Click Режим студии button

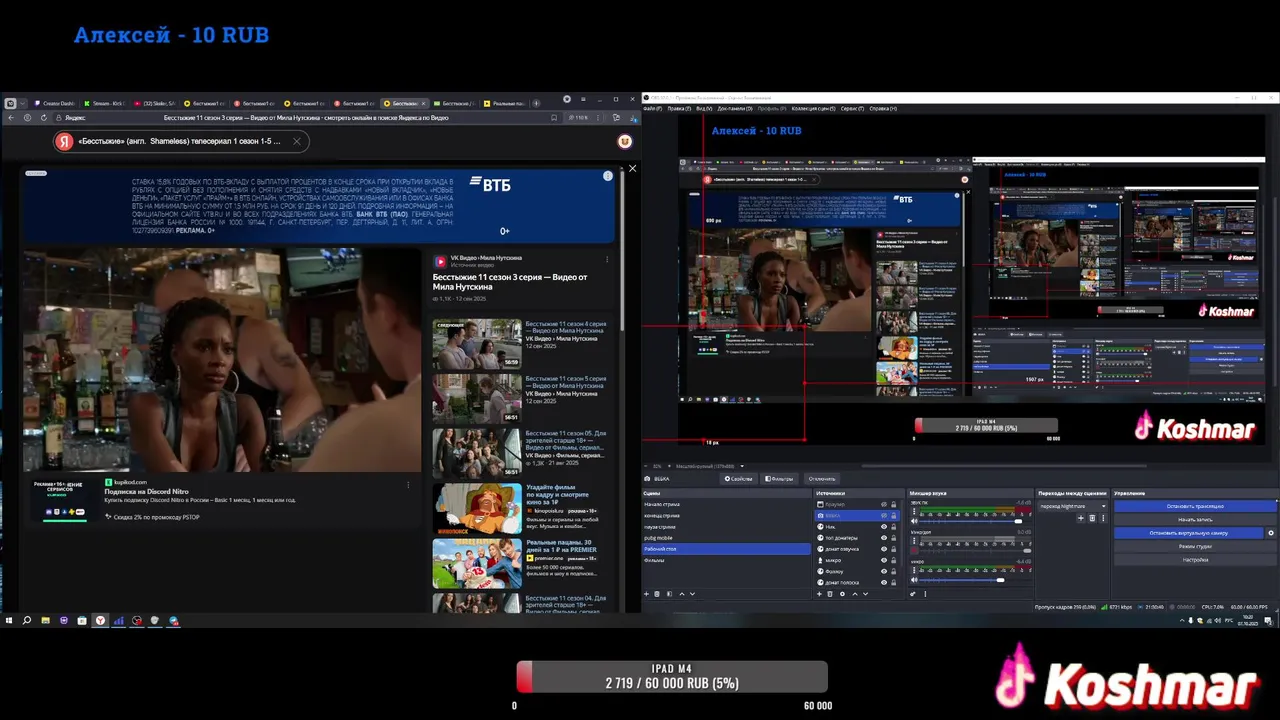pyautogui.click(x=1196, y=546)
